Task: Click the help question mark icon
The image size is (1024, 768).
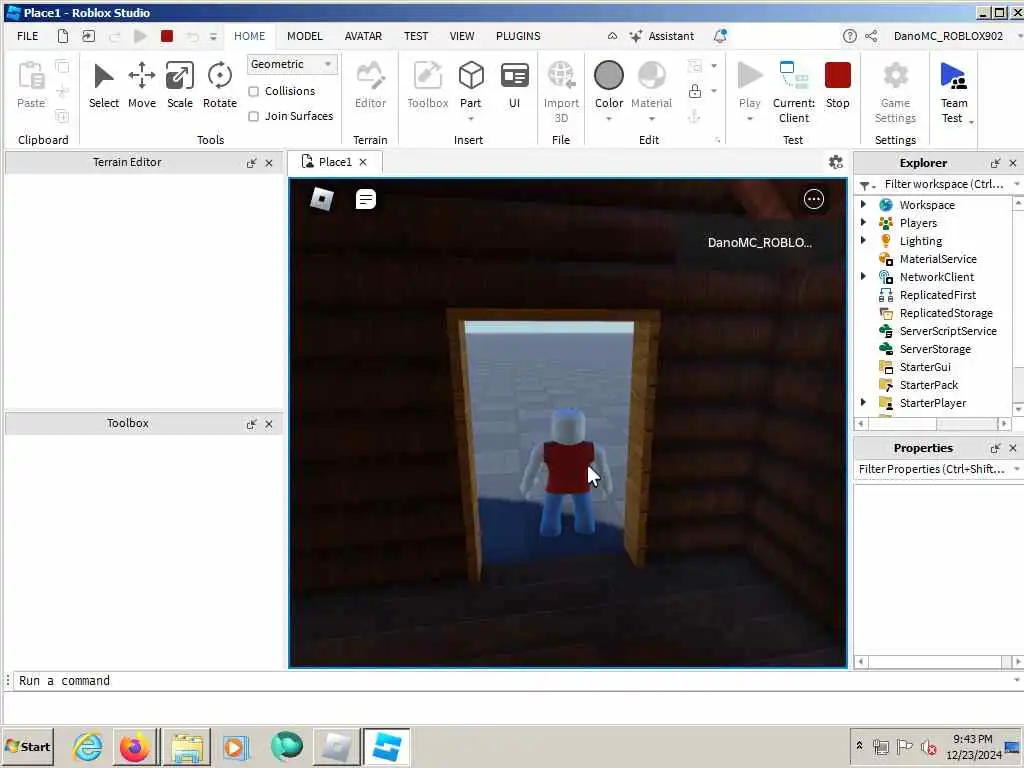Action: click(x=850, y=36)
